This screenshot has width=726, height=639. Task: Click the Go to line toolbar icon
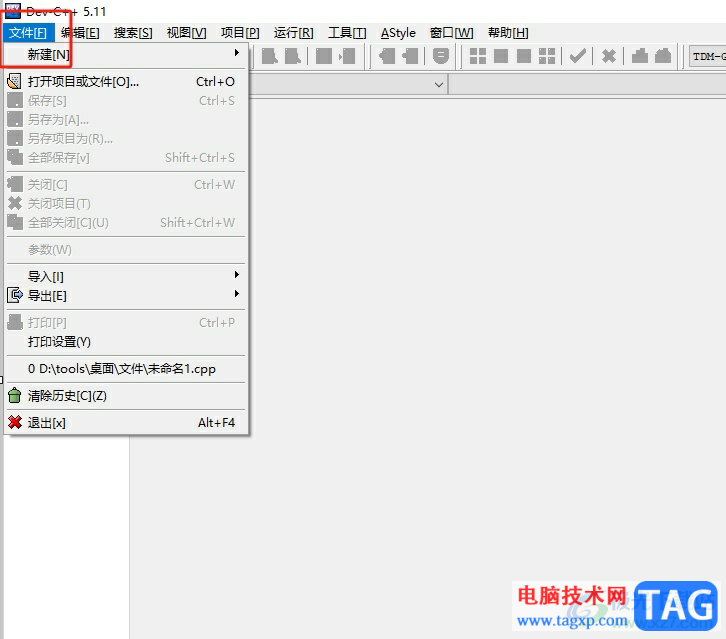347,56
